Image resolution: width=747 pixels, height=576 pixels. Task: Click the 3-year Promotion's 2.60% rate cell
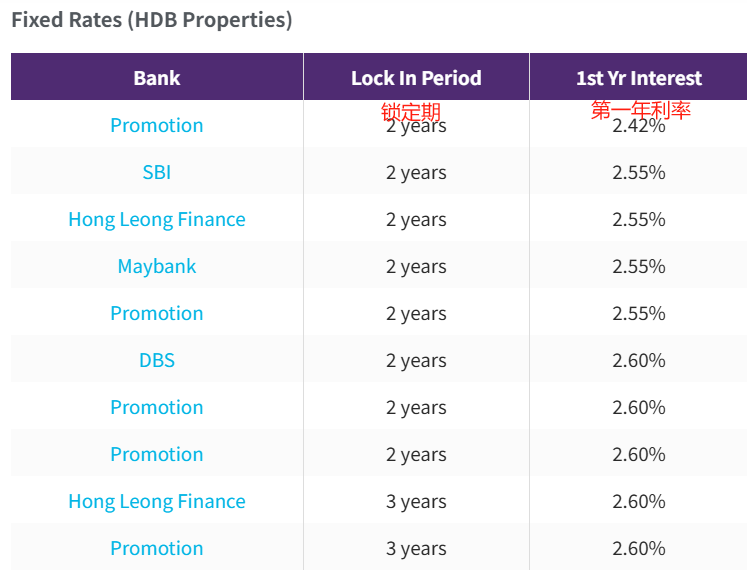(638, 548)
